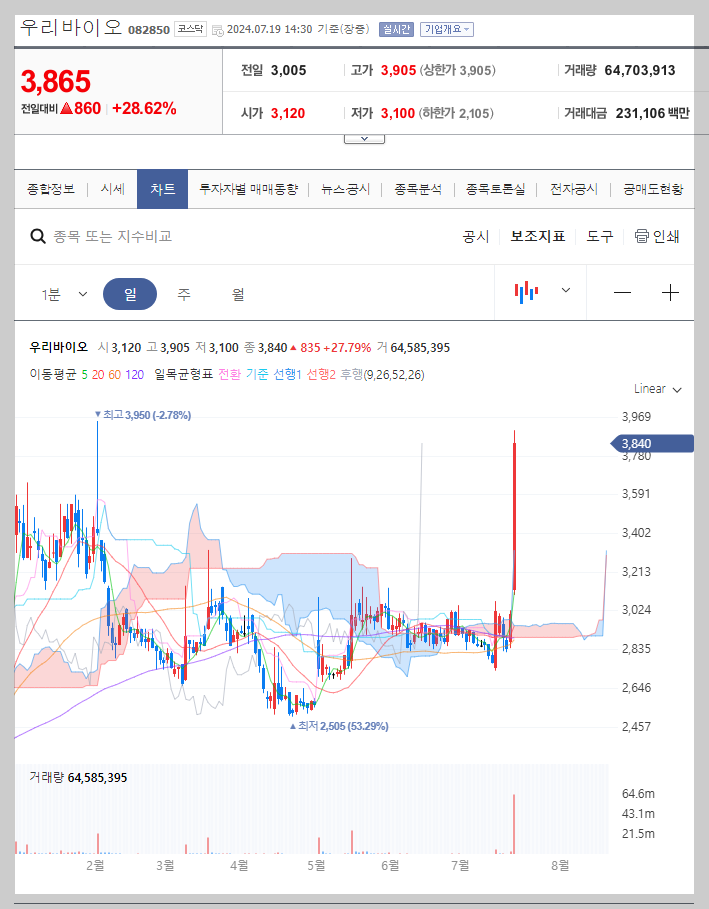The height and width of the screenshot is (909, 709).
Task: Open the 종합정보 tab
Action: [x=51, y=189]
